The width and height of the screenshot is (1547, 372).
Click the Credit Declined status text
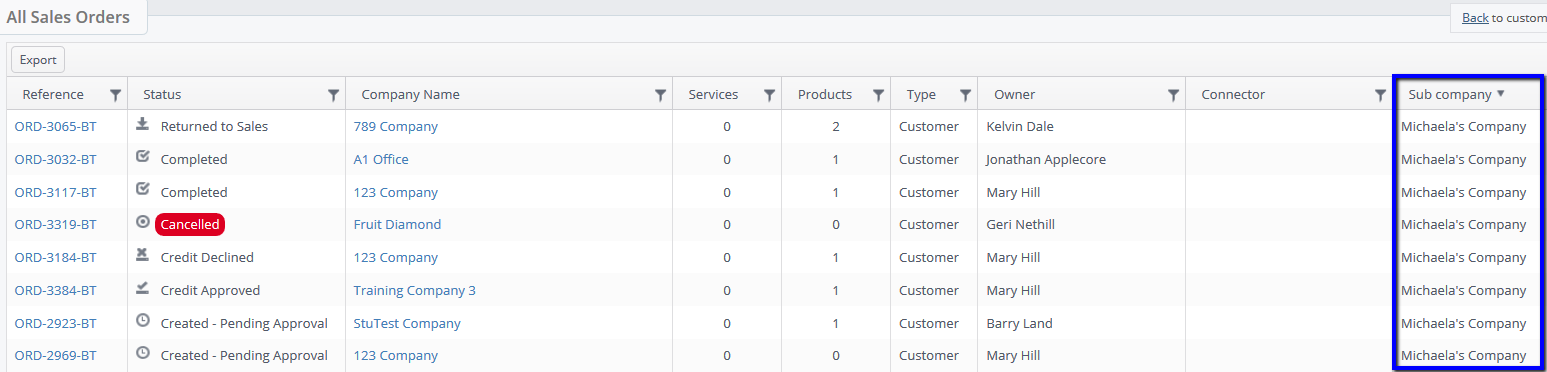(207, 258)
